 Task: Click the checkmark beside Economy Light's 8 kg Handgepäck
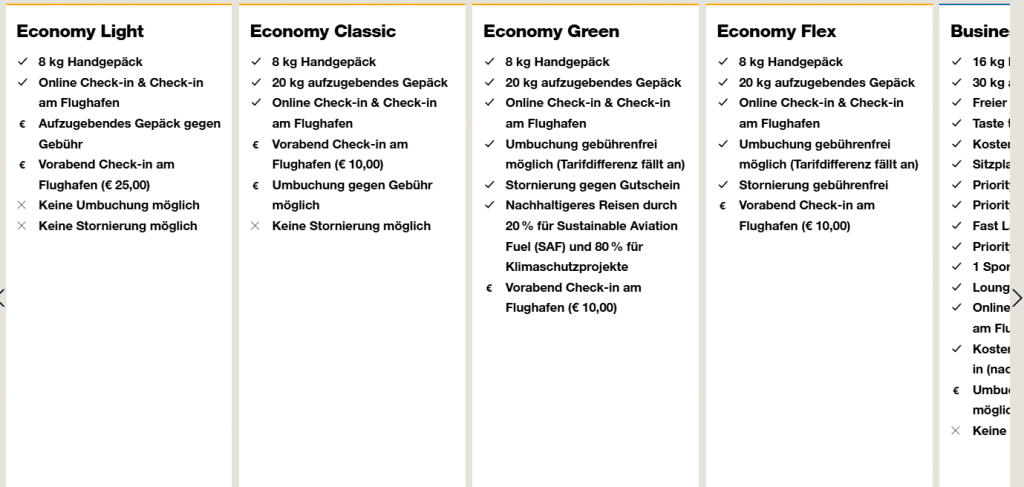point(23,62)
